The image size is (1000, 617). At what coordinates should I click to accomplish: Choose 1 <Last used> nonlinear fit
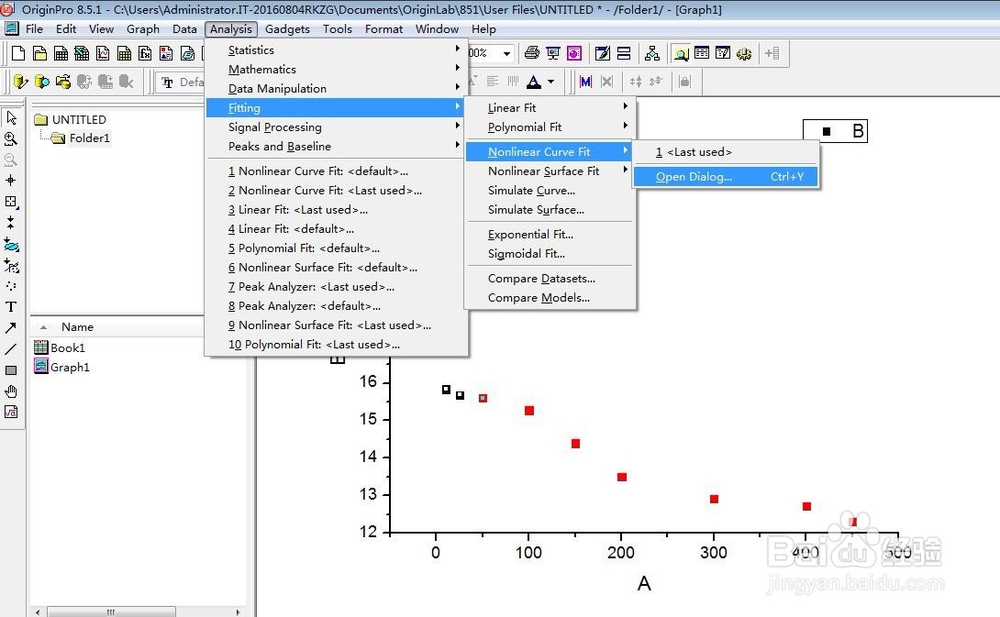[x=726, y=152]
